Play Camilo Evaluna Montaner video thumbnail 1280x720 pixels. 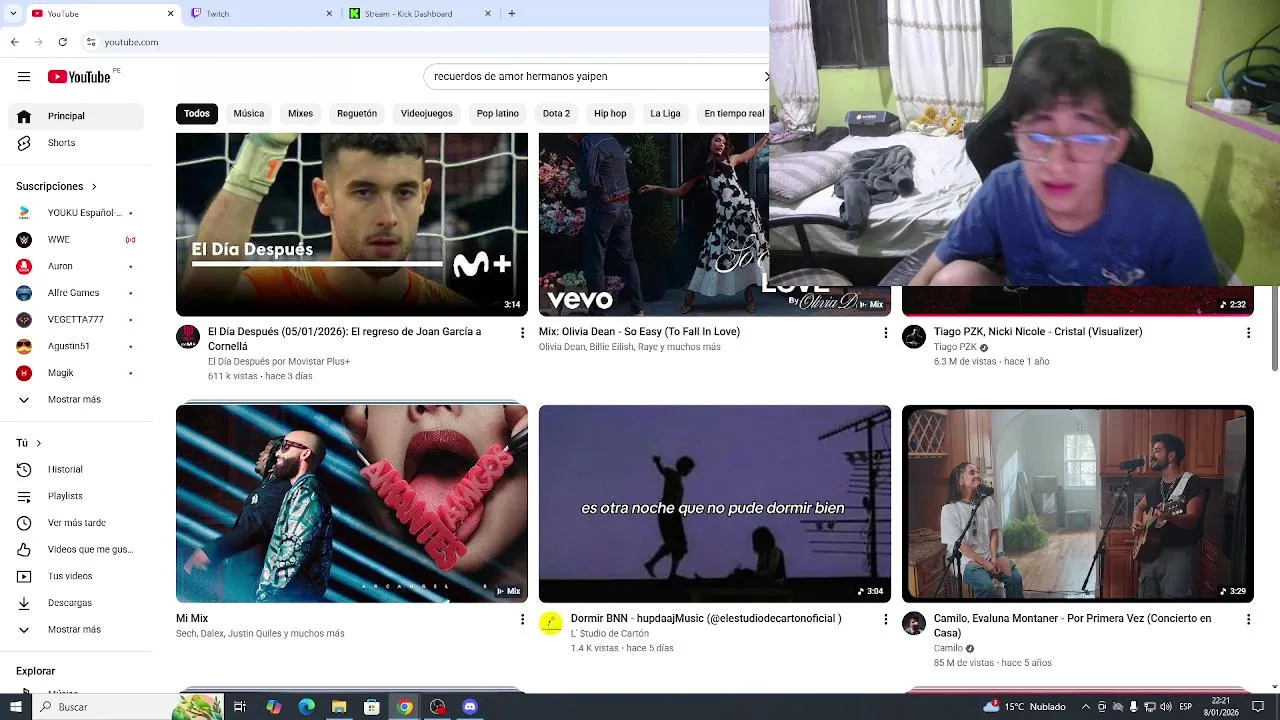click(x=1078, y=504)
